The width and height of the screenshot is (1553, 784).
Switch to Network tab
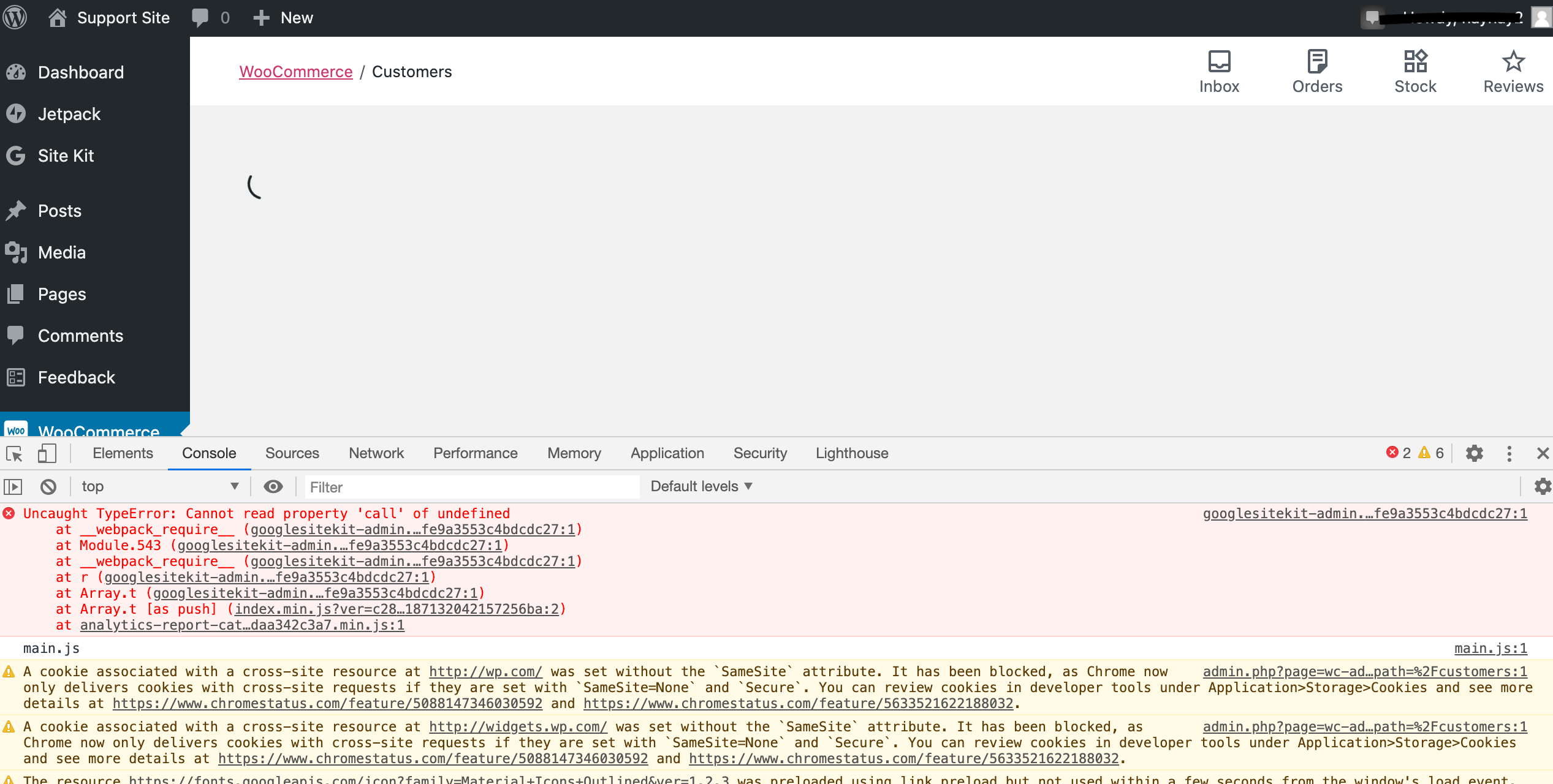pyautogui.click(x=376, y=453)
